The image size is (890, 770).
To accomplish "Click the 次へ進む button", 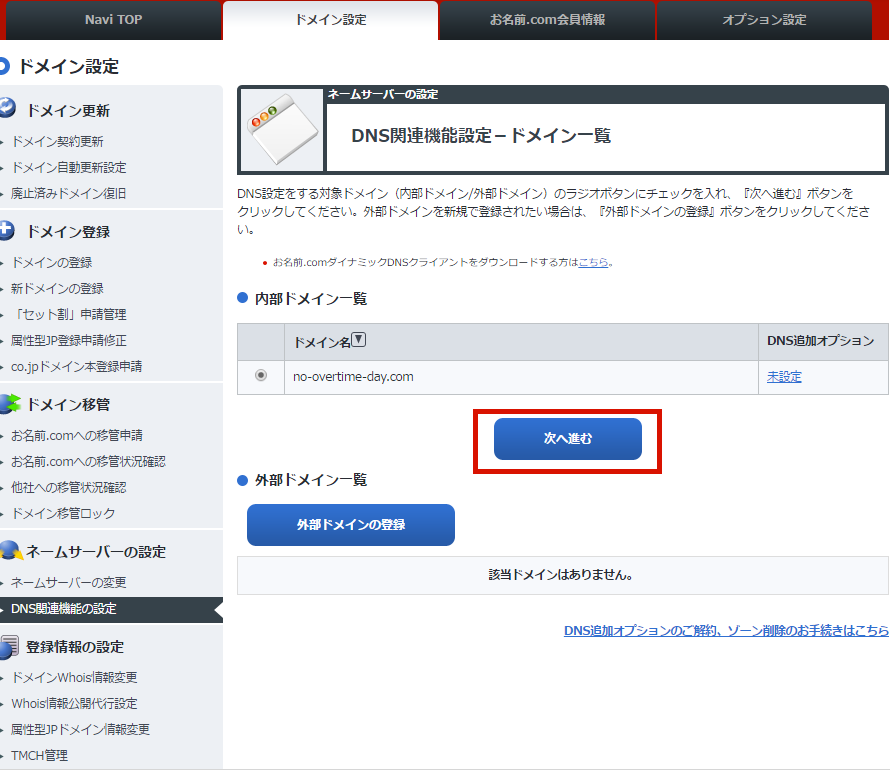I will click(x=568, y=439).
